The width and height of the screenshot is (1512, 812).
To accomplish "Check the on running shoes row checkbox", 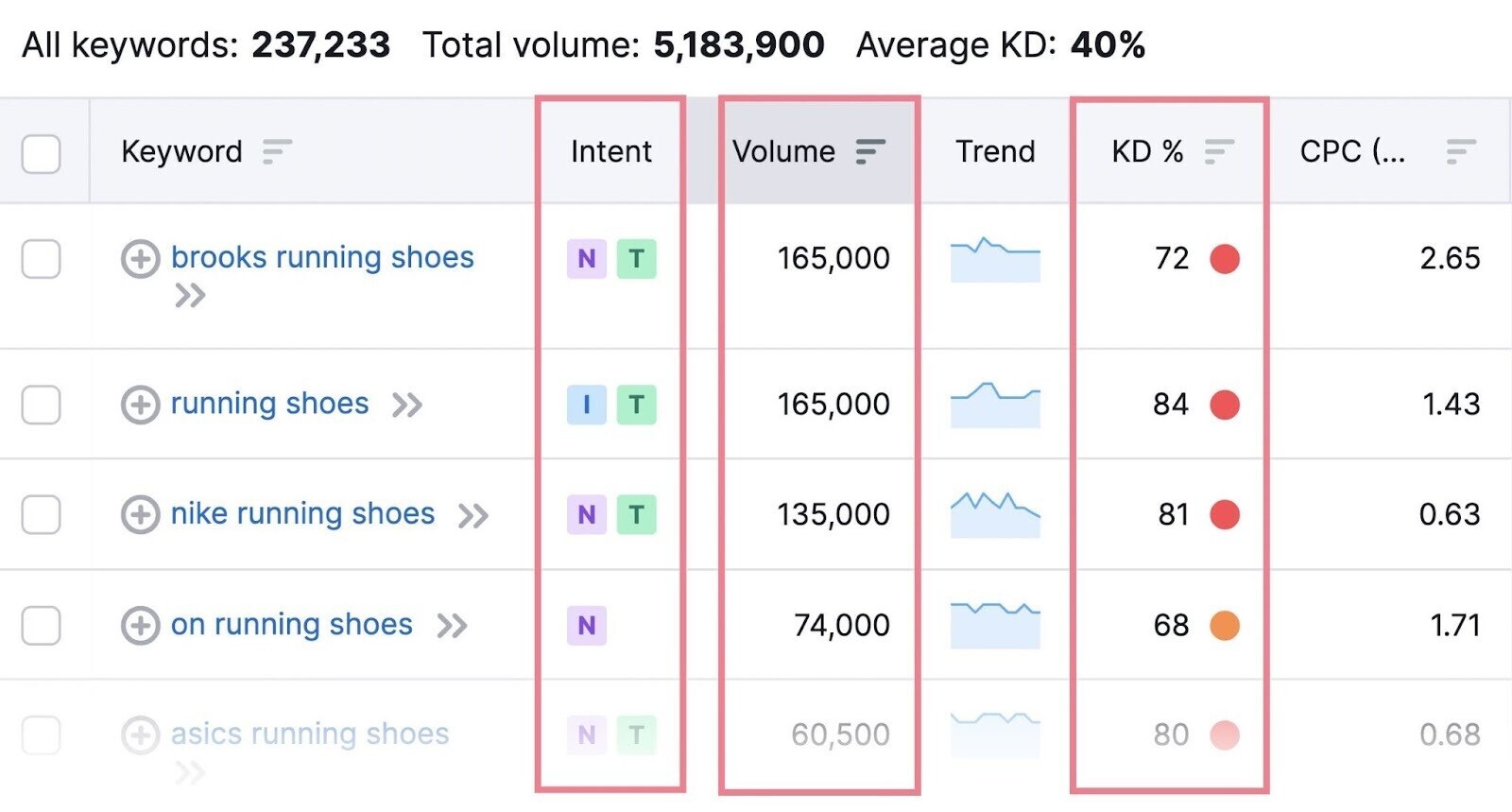I will tap(42, 625).
